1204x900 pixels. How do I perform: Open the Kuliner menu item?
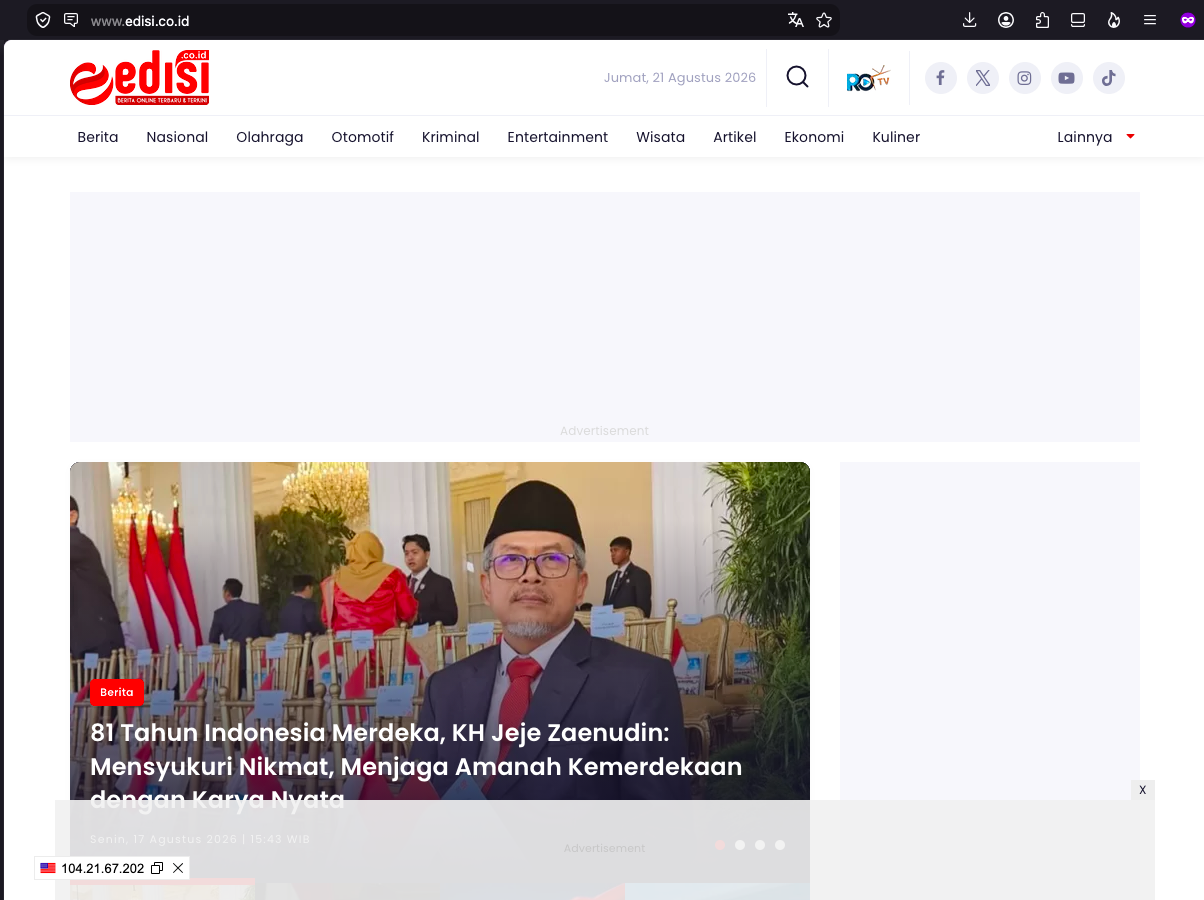896,137
